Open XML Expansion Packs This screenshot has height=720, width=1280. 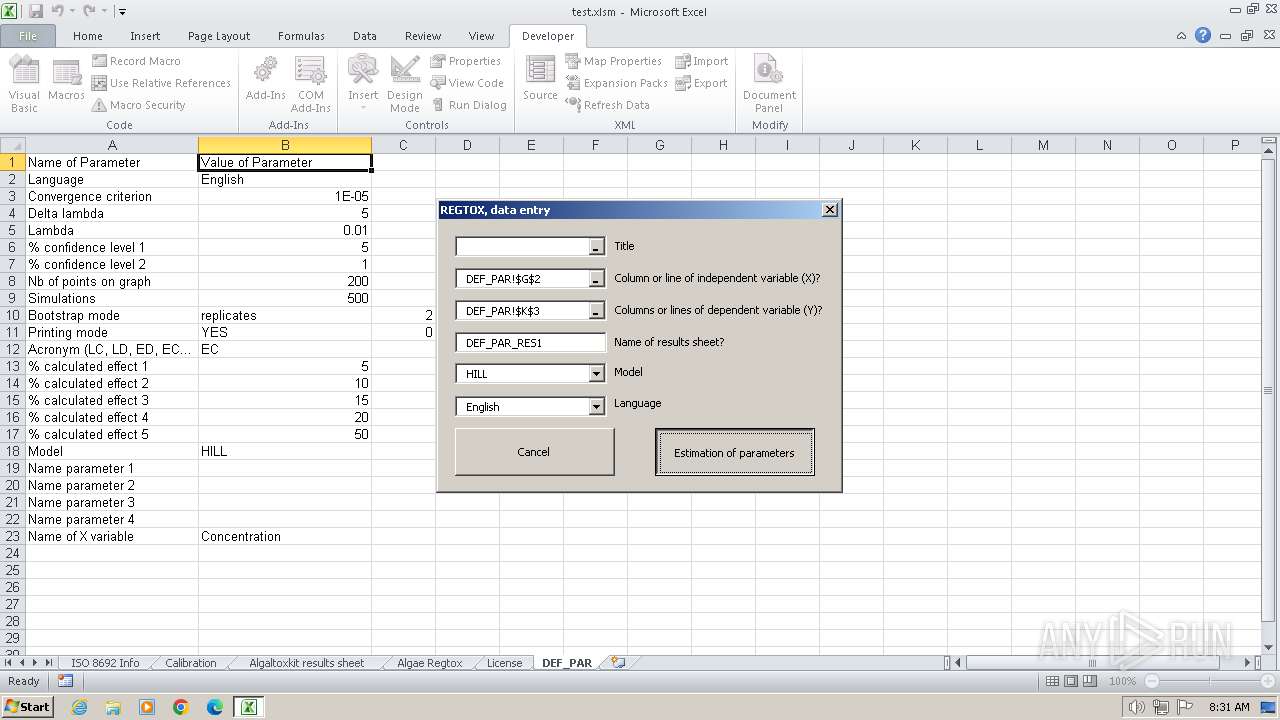(x=617, y=83)
